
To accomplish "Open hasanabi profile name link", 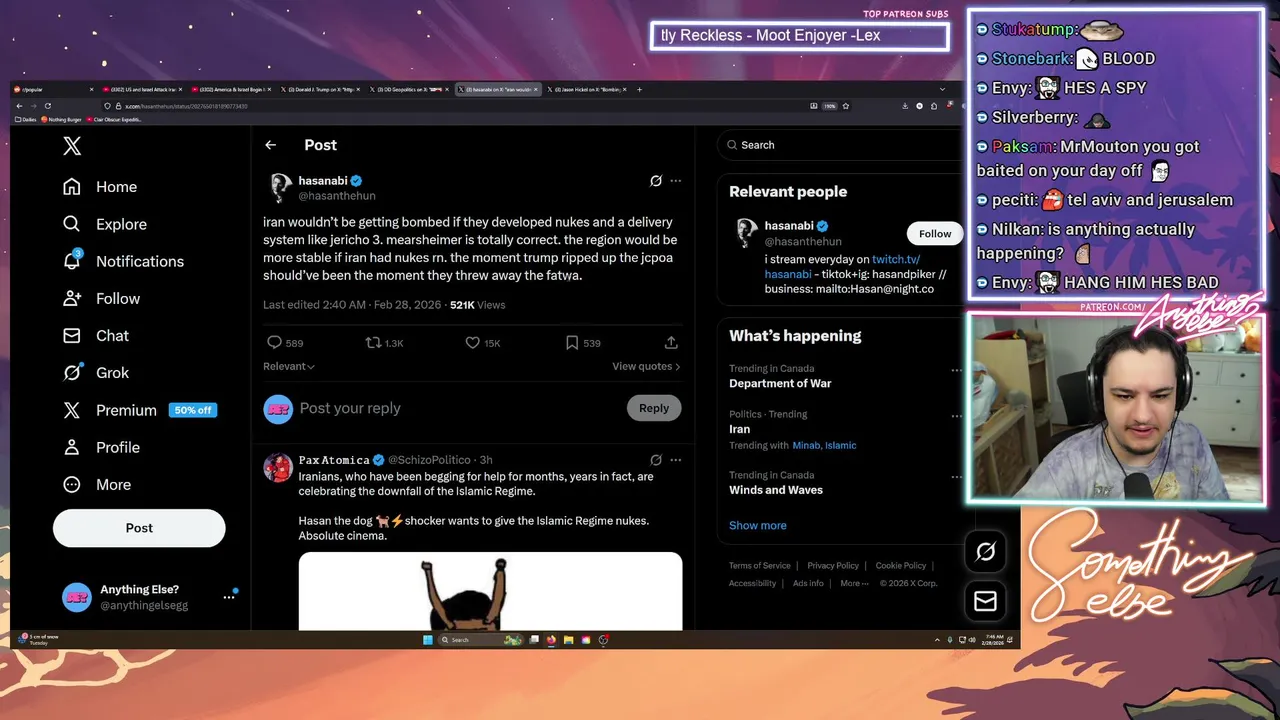I will [x=323, y=181].
